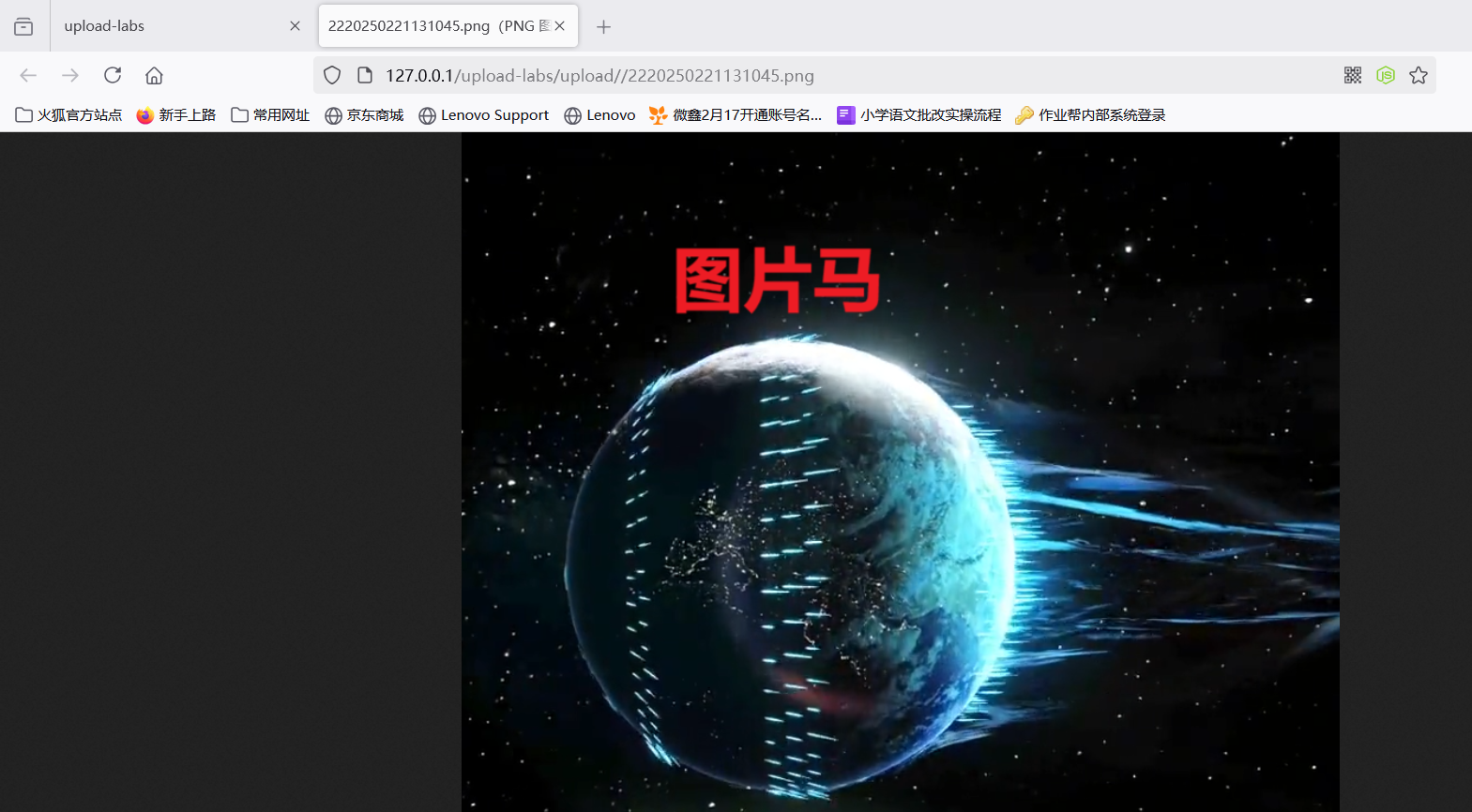1472x812 pixels.
Task: Bookmark this page with star icon
Action: coord(1419,75)
